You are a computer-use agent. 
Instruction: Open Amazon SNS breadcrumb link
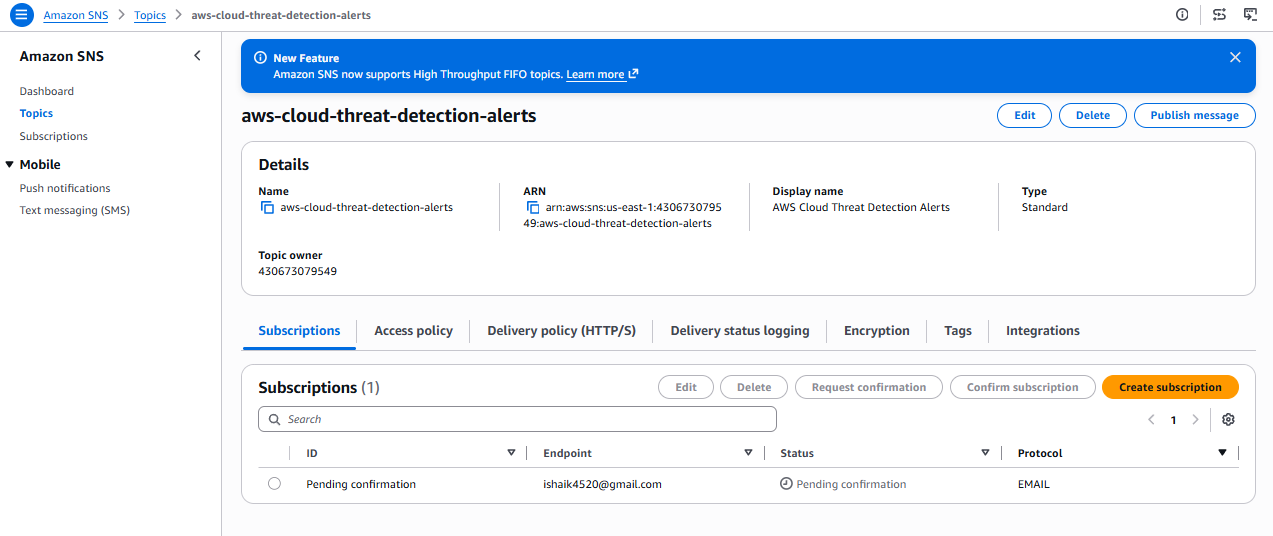77,16
